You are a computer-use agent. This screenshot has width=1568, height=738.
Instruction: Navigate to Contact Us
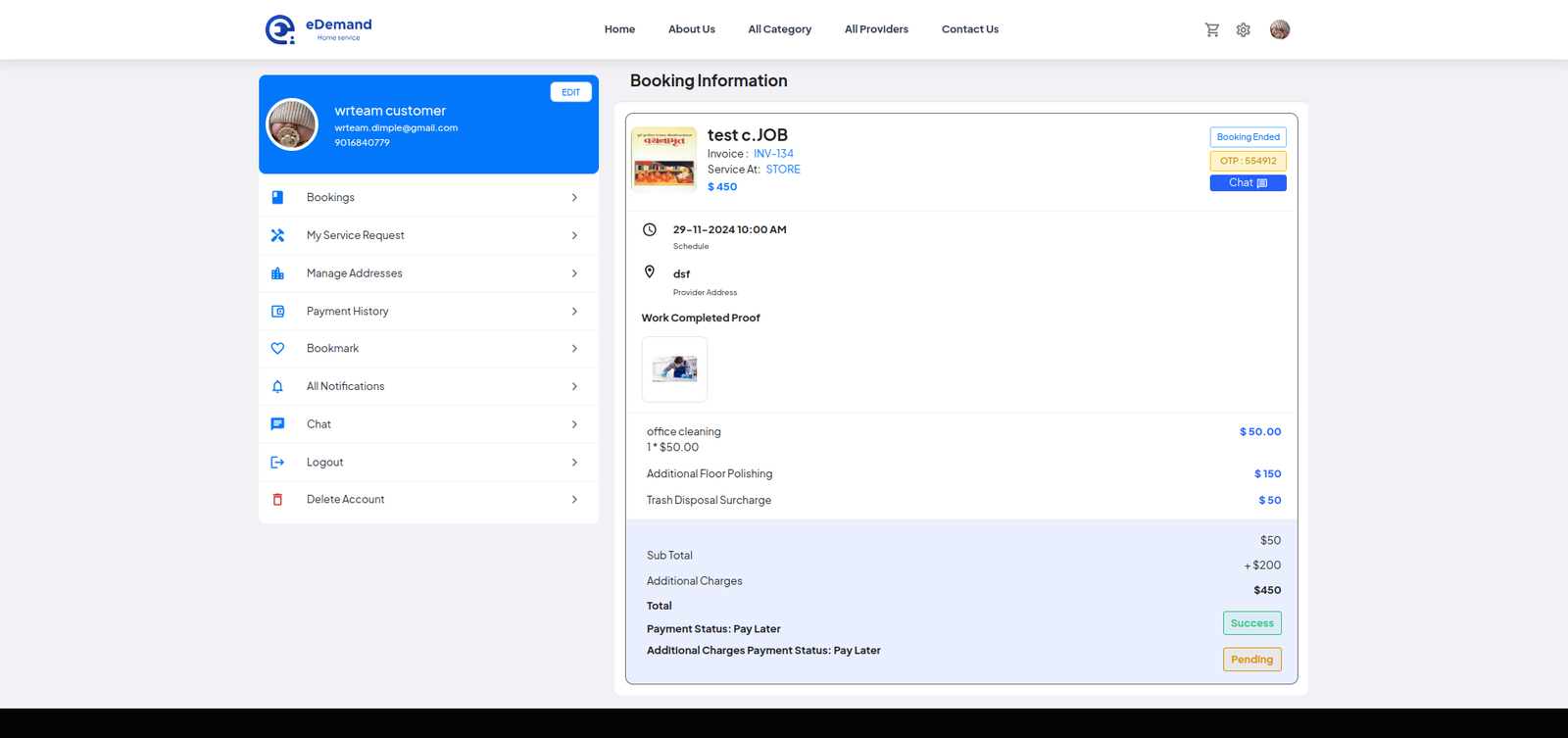(x=969, y=29)
